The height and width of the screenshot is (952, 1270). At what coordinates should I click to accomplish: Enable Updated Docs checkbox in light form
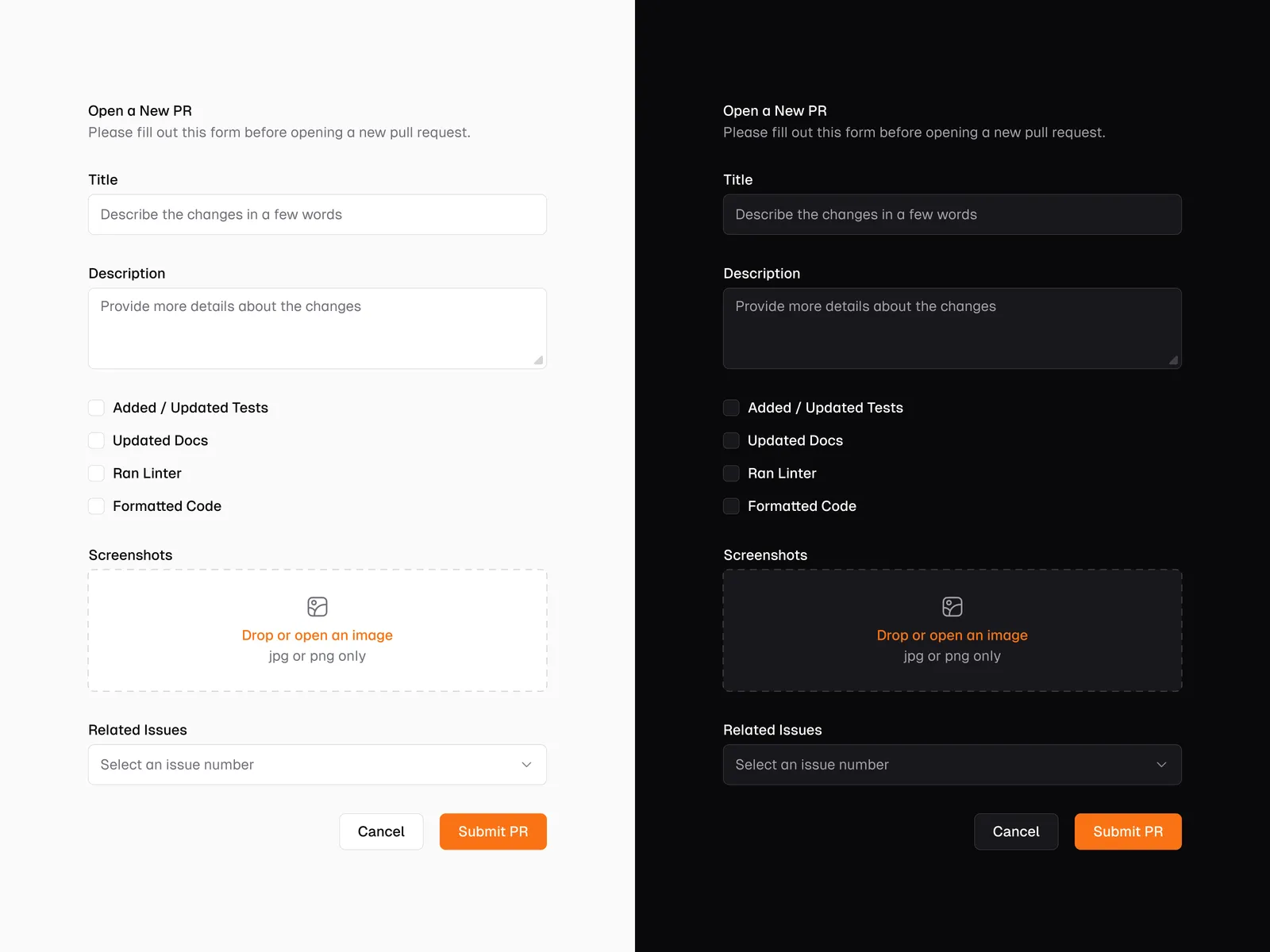96,440
